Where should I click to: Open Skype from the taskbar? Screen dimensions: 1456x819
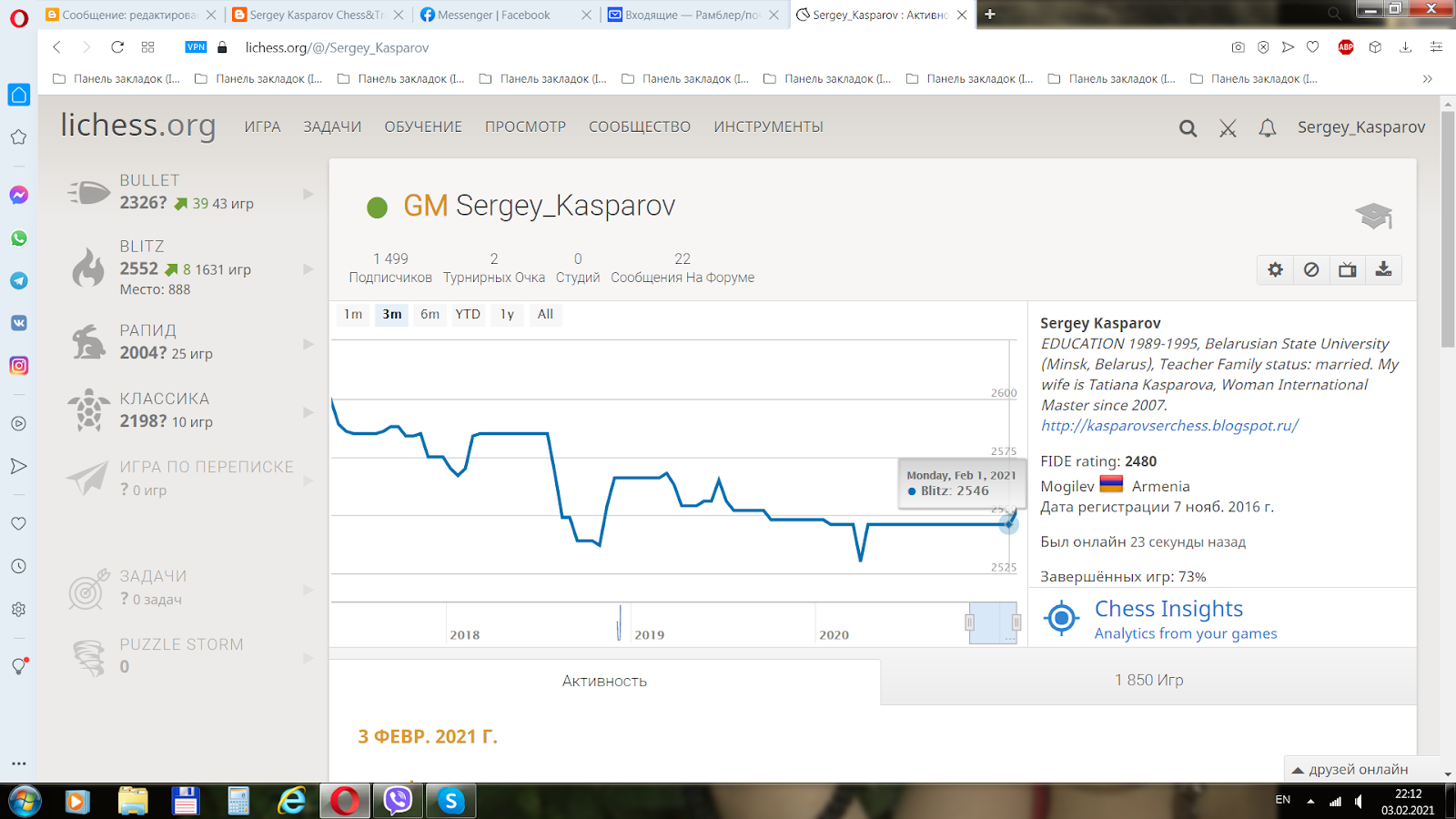(x=450, y=801)
